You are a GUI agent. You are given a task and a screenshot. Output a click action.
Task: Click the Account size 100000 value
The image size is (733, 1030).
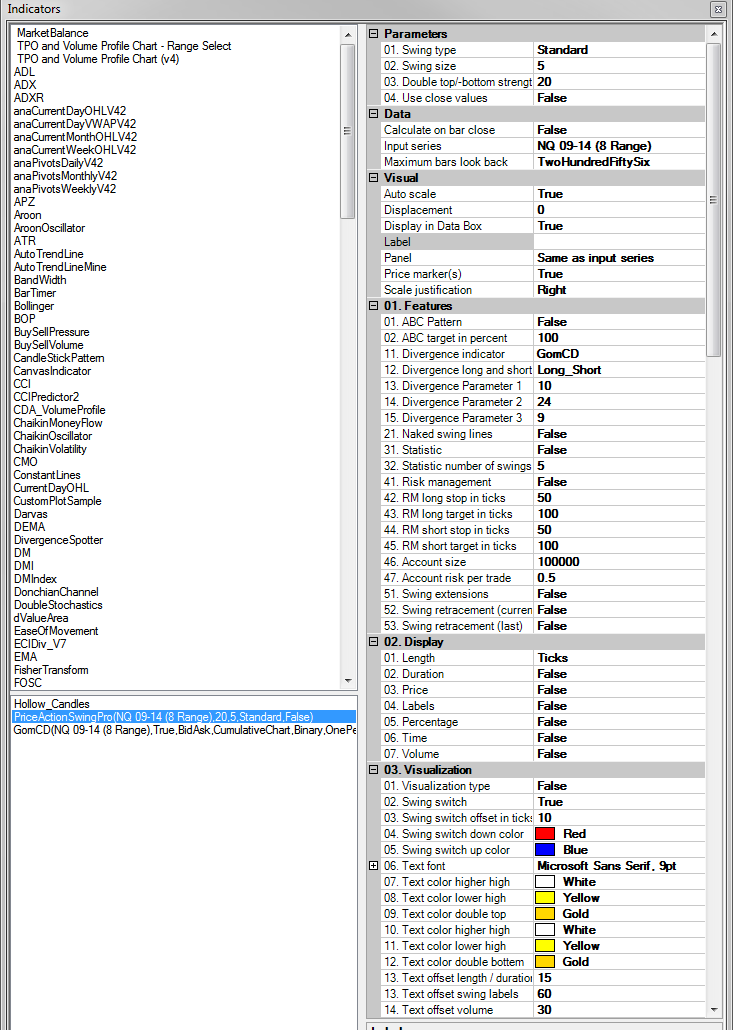(x=619, y=562)
